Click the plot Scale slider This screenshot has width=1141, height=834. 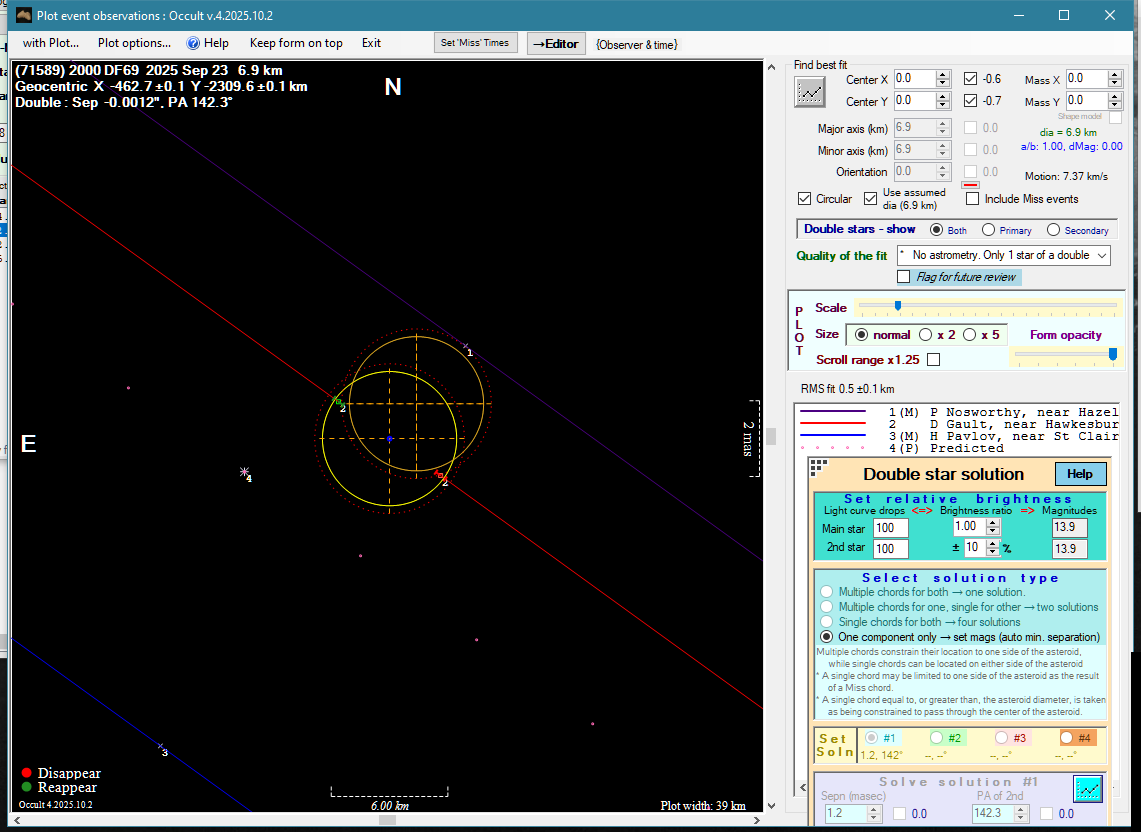pyautogui.click(x=898, y=306)
